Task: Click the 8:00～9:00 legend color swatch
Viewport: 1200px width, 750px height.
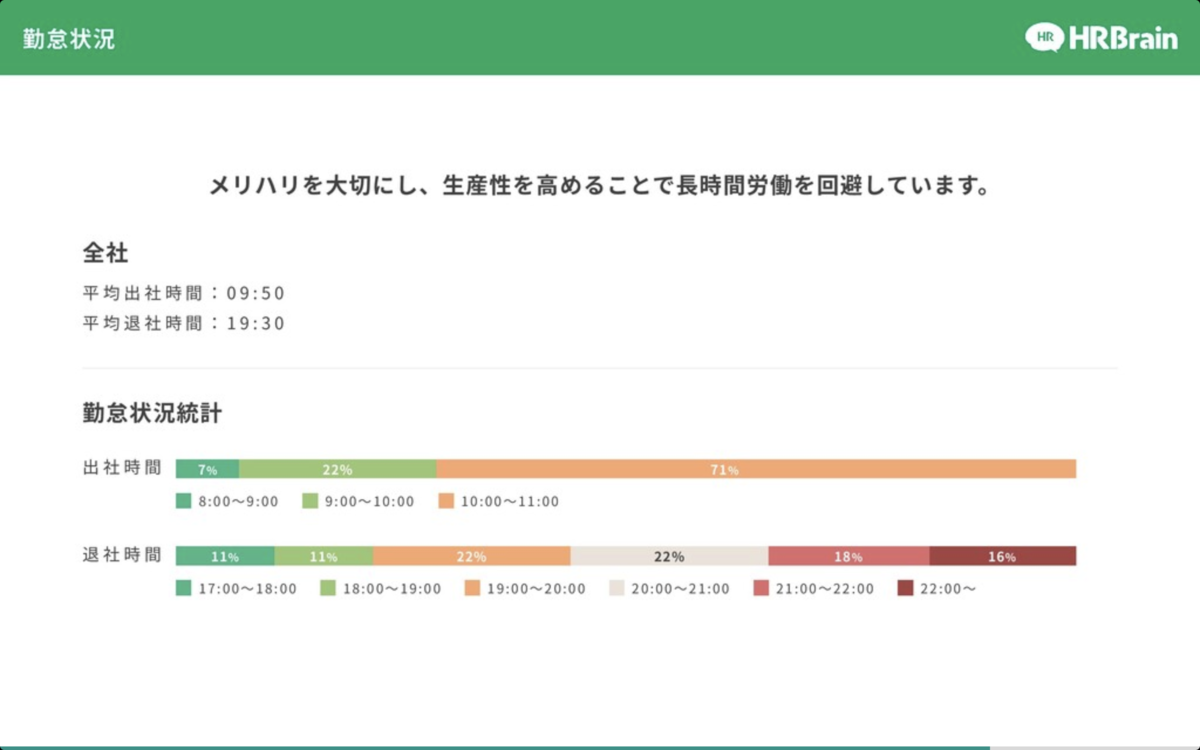Action: 183,501
